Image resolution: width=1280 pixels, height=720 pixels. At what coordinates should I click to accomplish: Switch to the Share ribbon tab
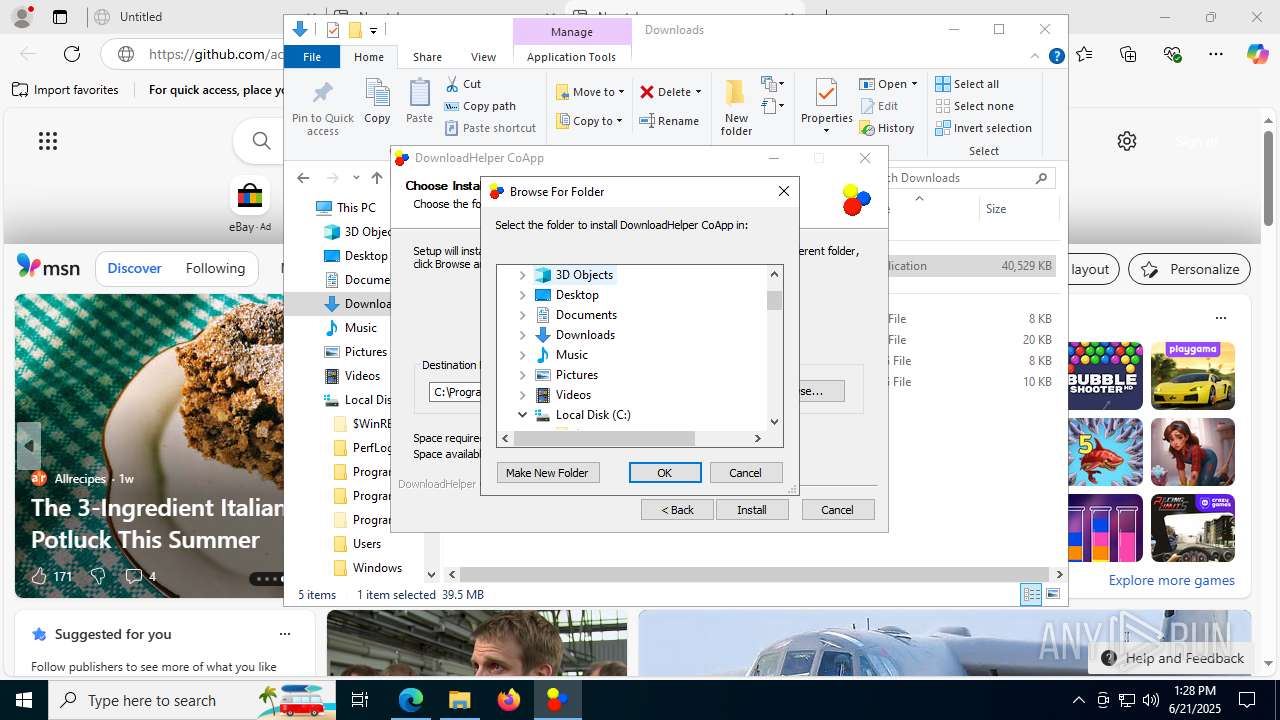[x=427, y=57]
